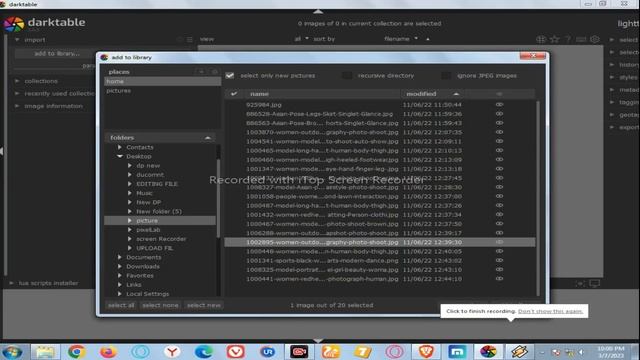
Task: Reverse the sort order arrow next to filename
Action: point(428,39)
